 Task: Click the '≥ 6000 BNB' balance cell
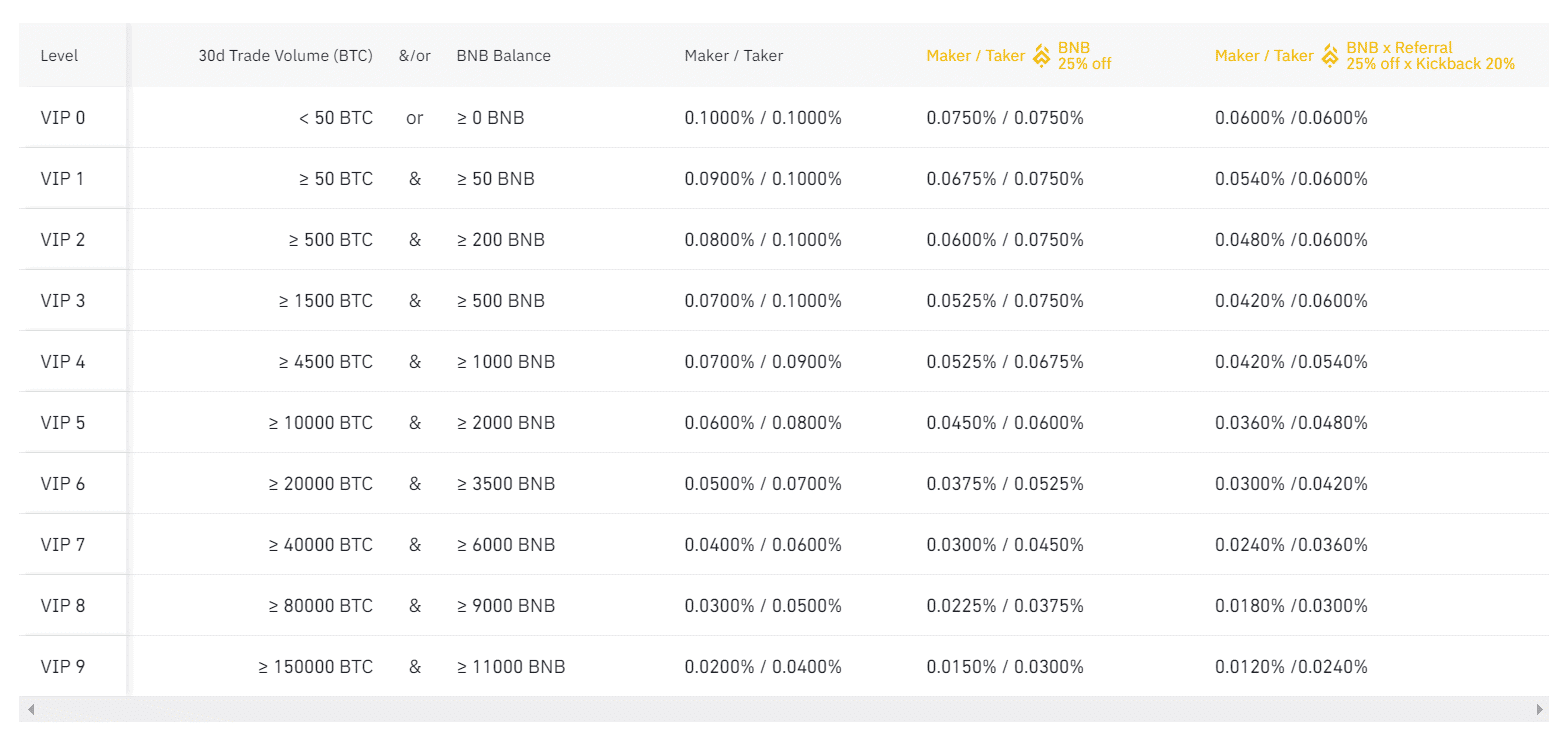pos(506,545)
